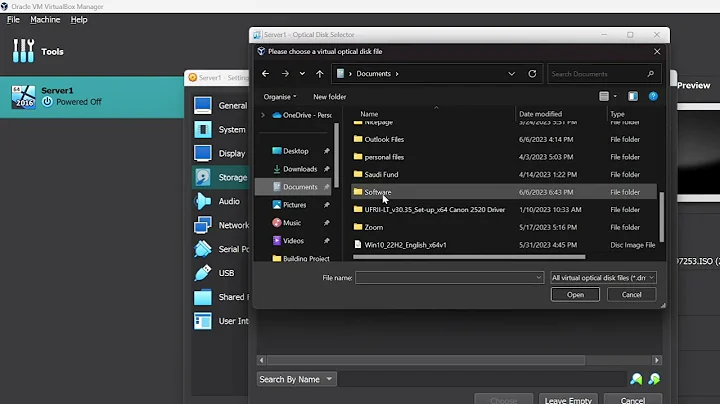Viewport: 720px width, 404px height.
Task: Click the file list horizontal scrollbar
Action: [469, 257]
